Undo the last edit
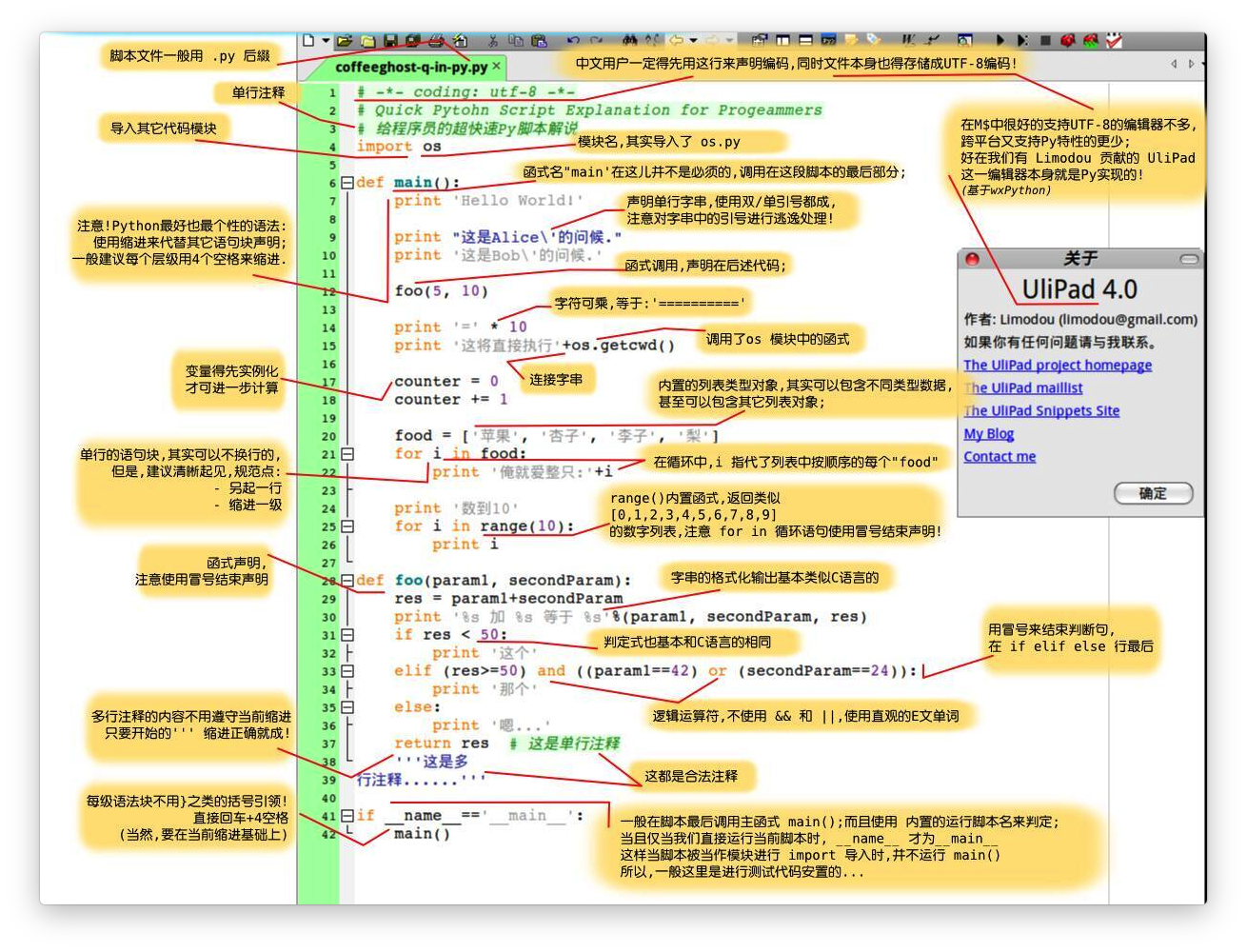Image resolution: width=1247 pixels, height=952 pixels. [573, 41]
